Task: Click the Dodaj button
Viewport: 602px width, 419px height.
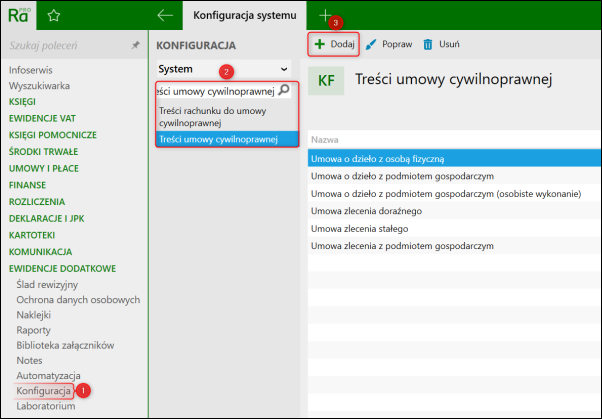Action: pyautogui.click(x=334, y=44)
